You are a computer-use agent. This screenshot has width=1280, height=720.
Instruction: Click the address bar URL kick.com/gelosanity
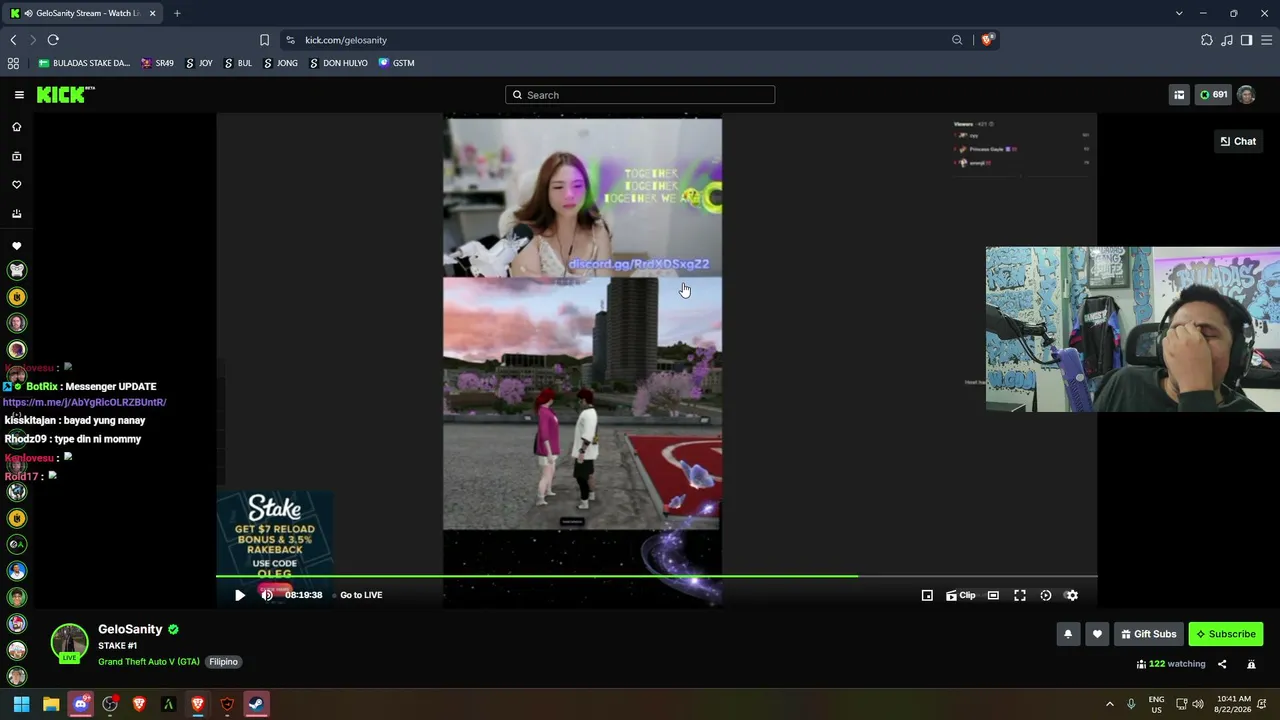[x=346, y=40]
